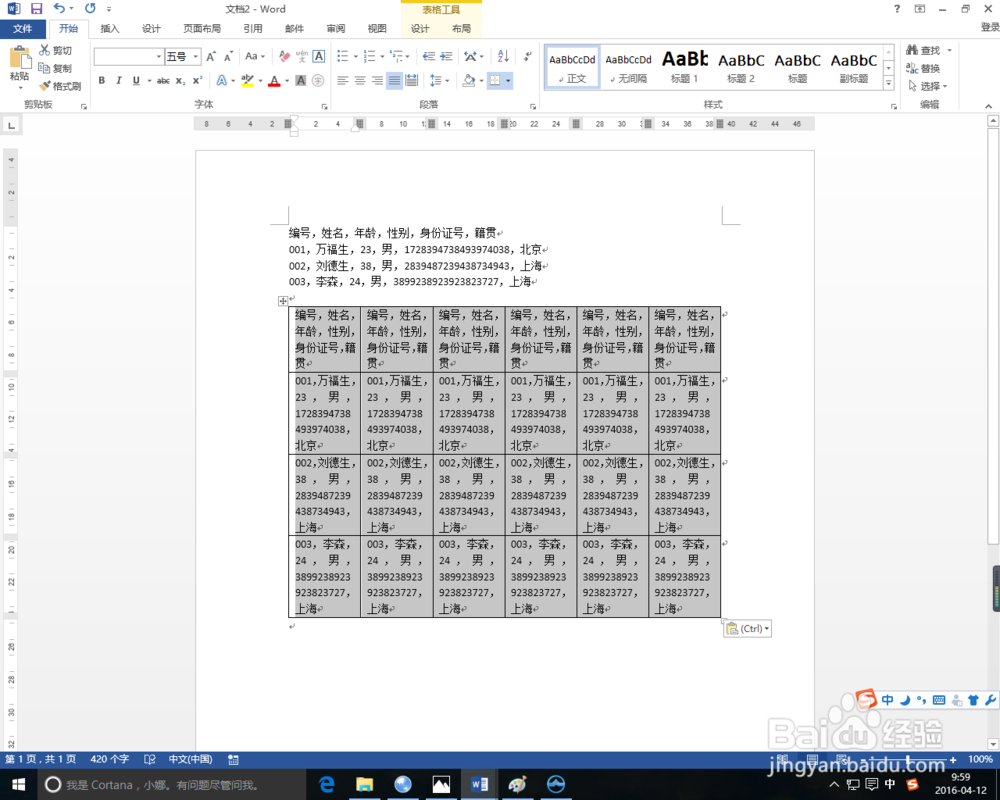Click 登录 to sign in

tap(990, 27)
